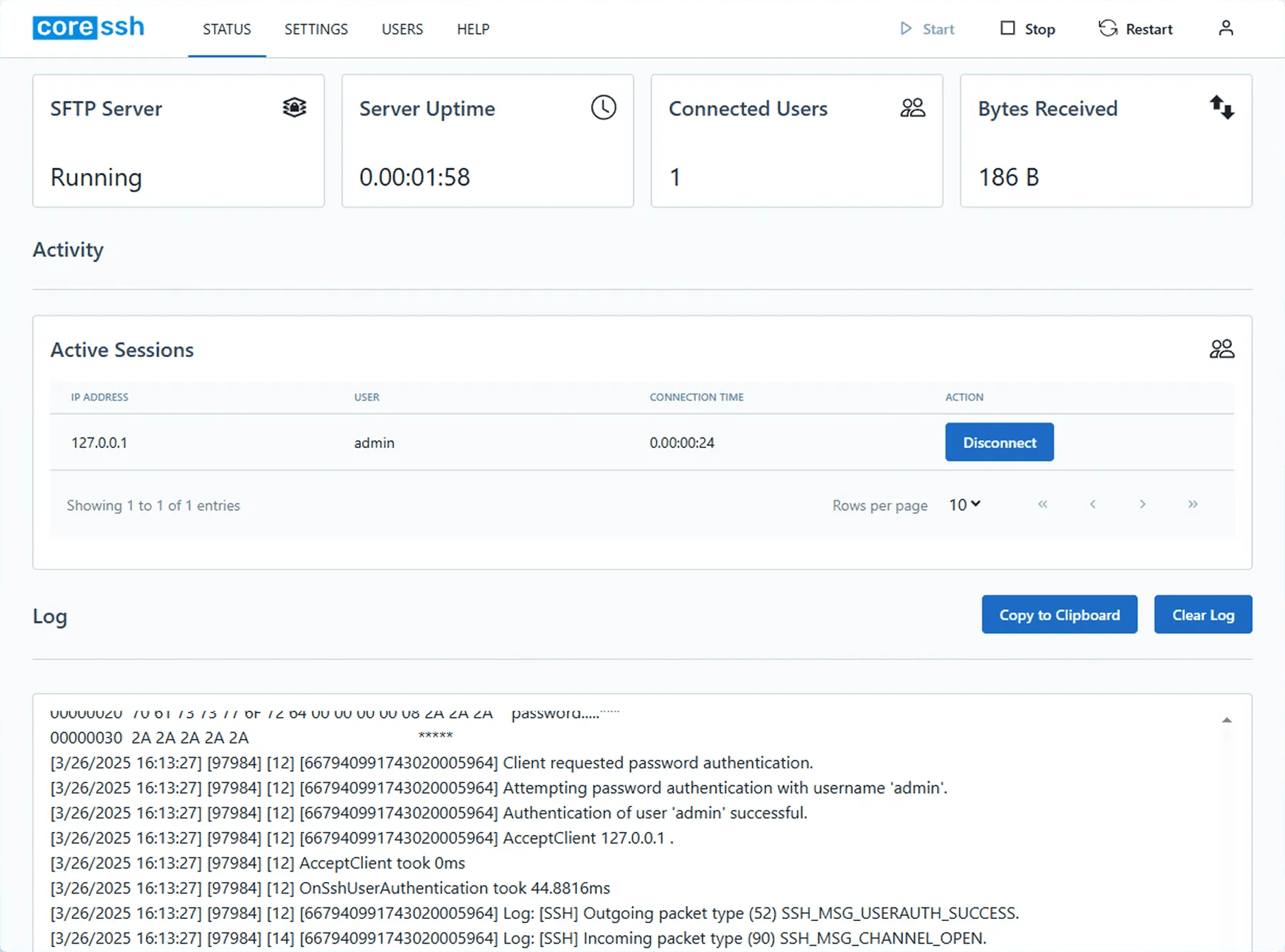Sort by IP ADDRESS column header

click(x=100, y=397)
